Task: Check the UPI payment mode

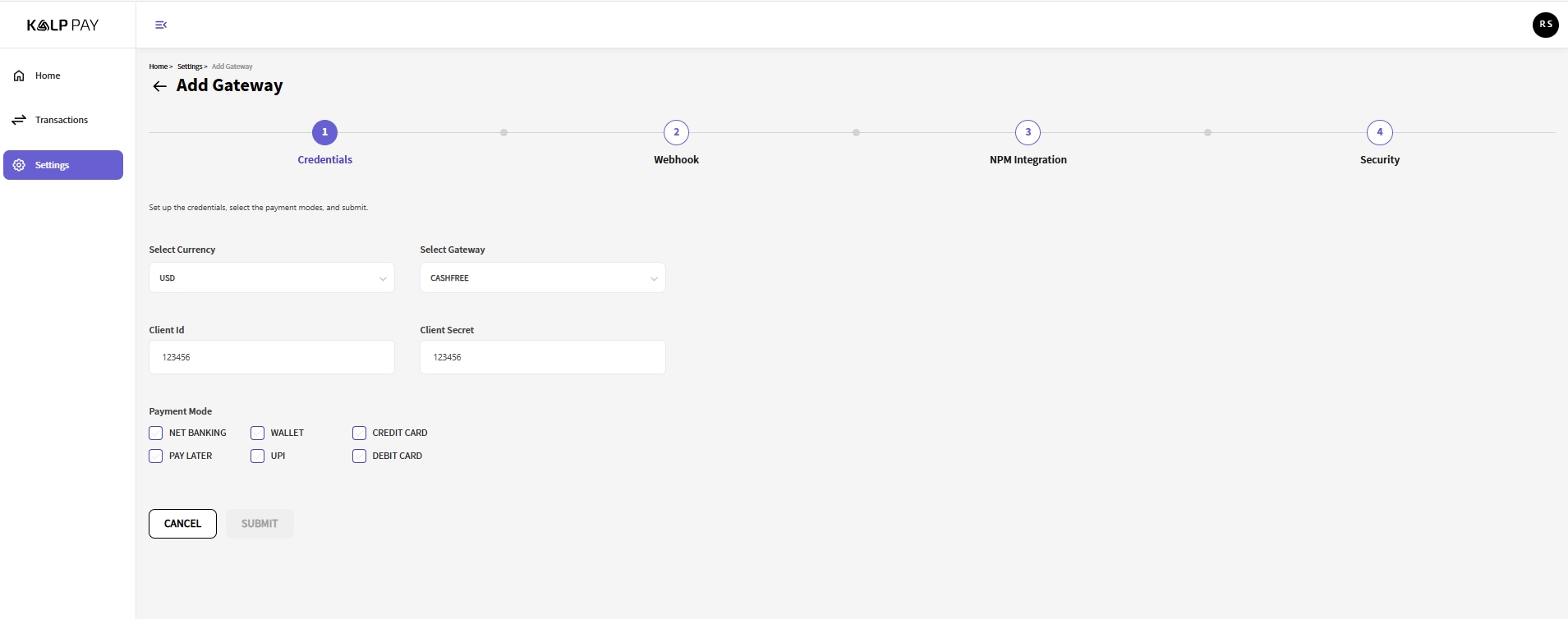Action: click(x=258, y=456)
